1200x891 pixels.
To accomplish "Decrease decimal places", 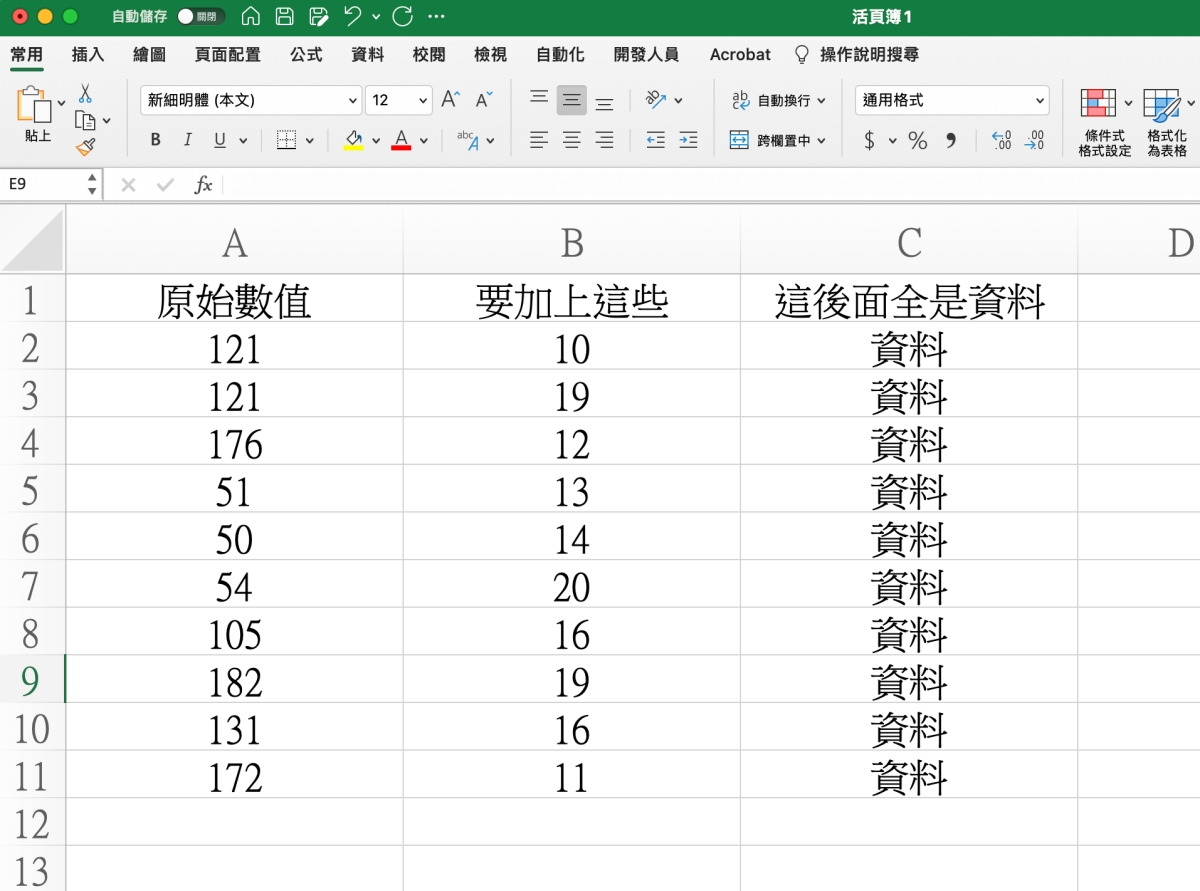I will click(x=1035, y=140).
